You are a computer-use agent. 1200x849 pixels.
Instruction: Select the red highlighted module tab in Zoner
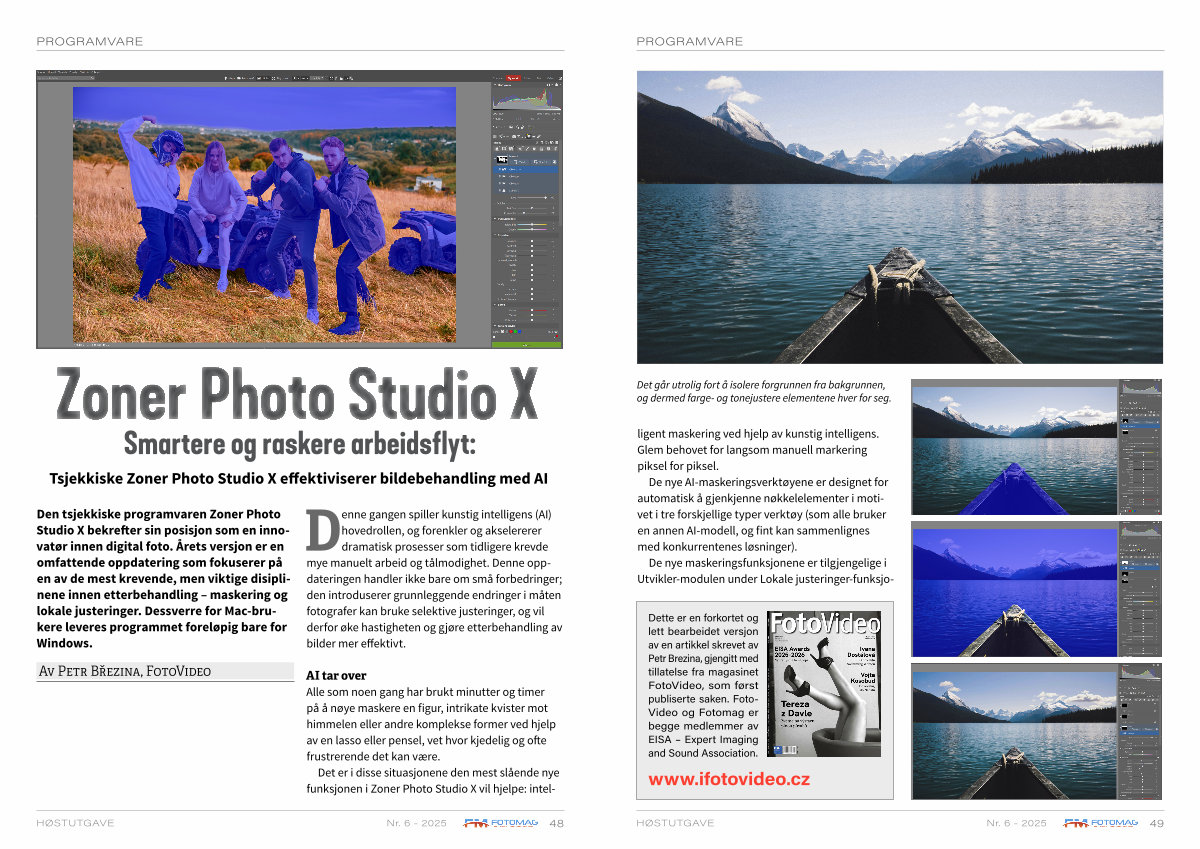pyautogui.click(x=514, y=77)
